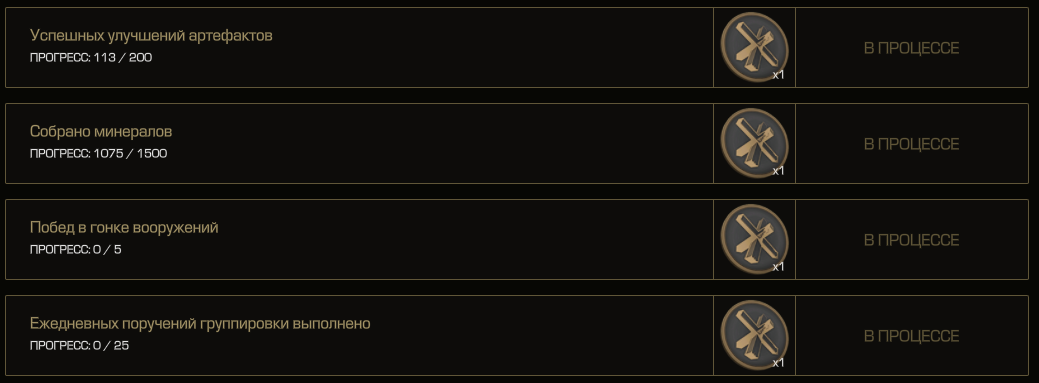Click the x1 count on daily faction tasks reward
The width and height of the screenshot is (1039, 383).
click(x=779, y=363)
